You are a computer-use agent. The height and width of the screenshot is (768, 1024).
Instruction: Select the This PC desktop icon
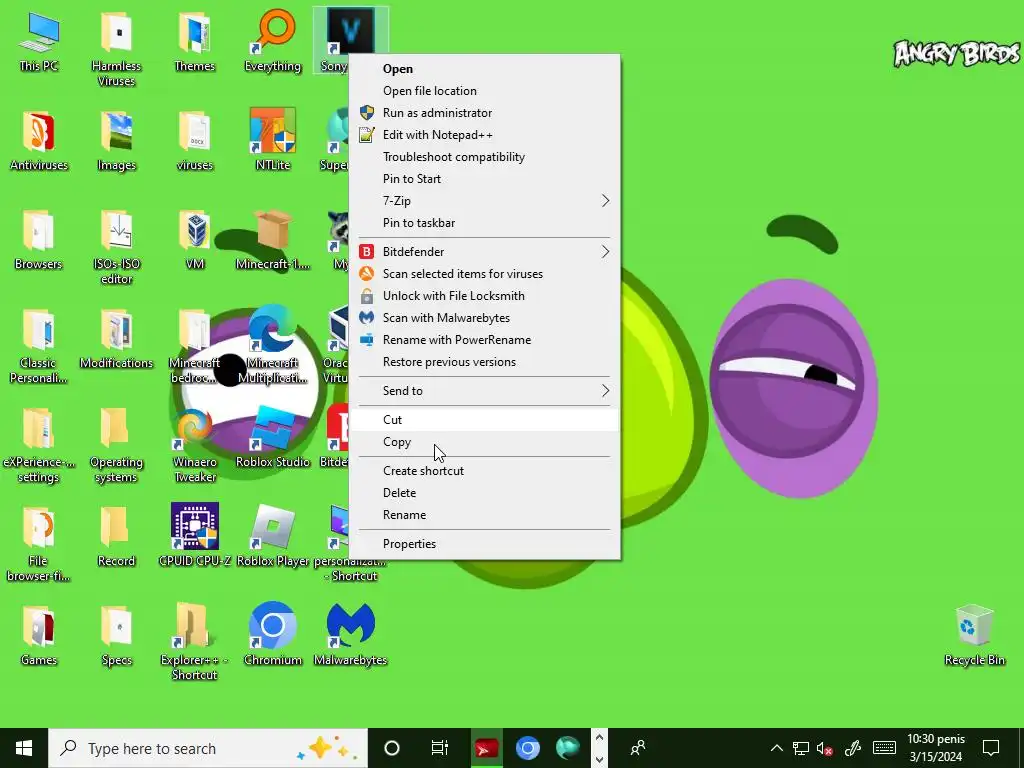pyautogui.click(x=39, y=39)
